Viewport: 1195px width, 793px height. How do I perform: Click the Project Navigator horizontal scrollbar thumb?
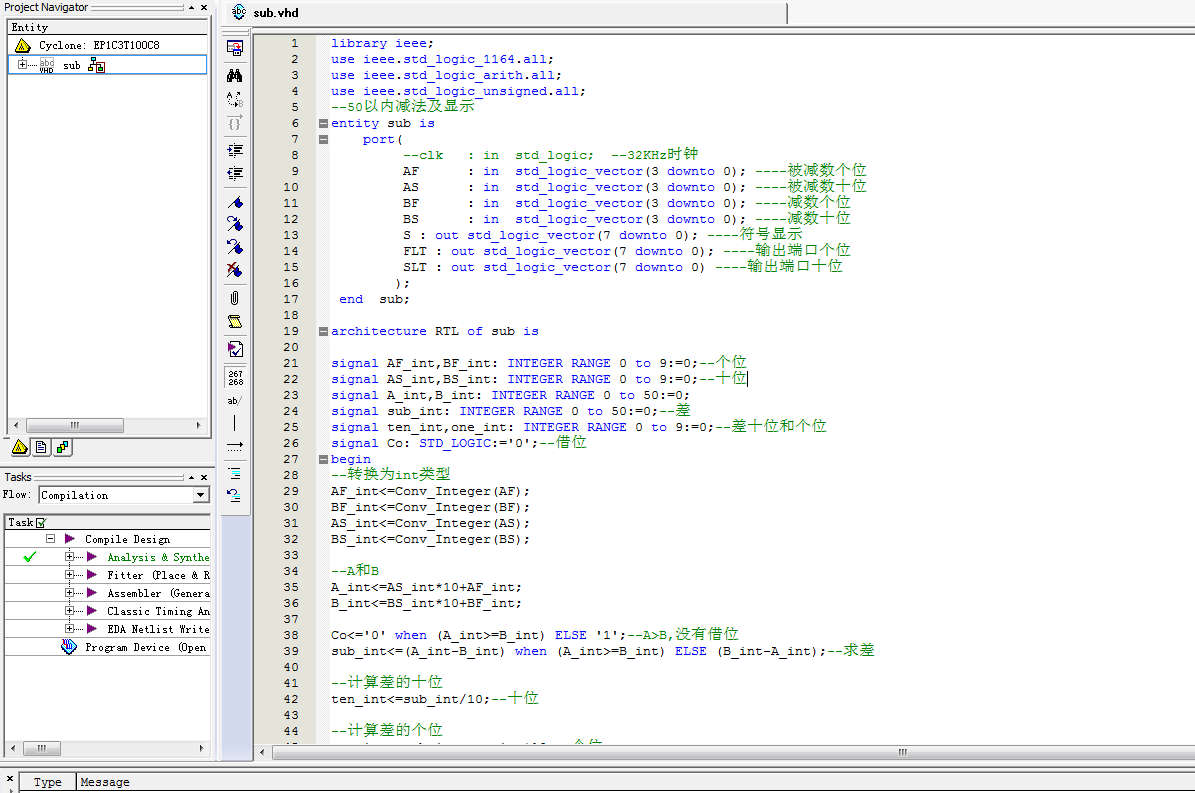click(x=75, y=425)
